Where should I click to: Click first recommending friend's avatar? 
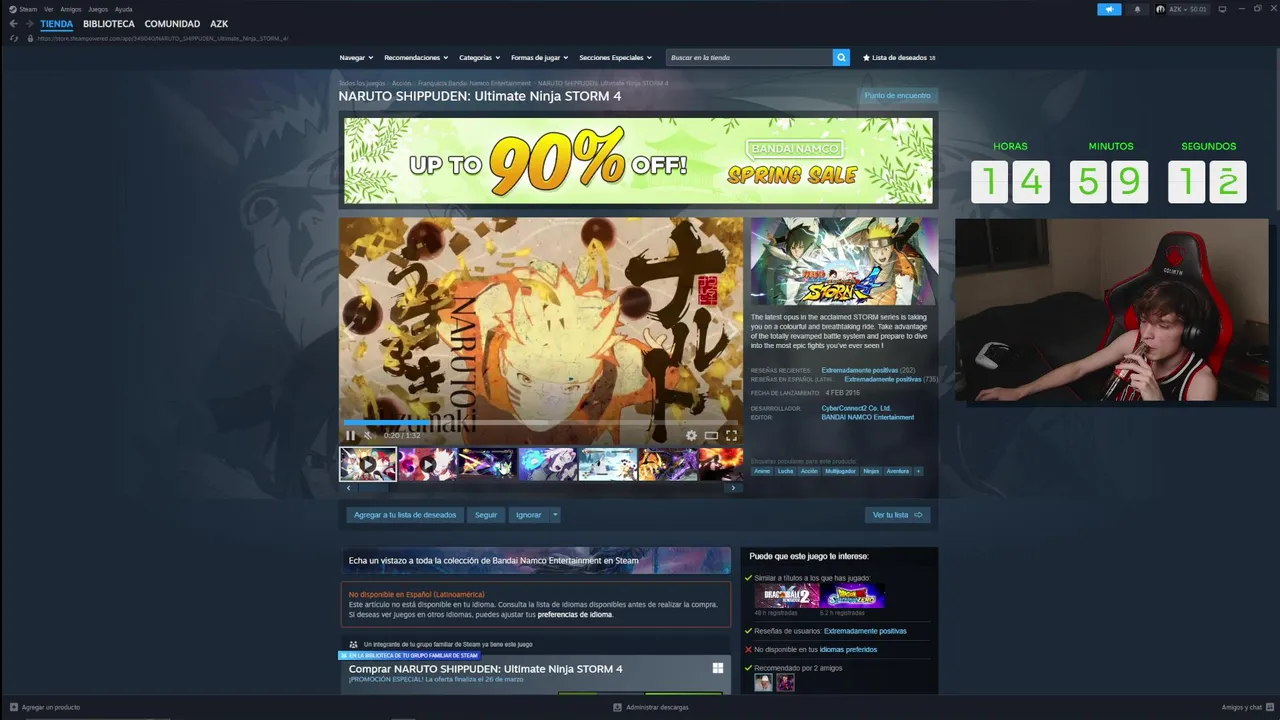[x=763, y=682]
